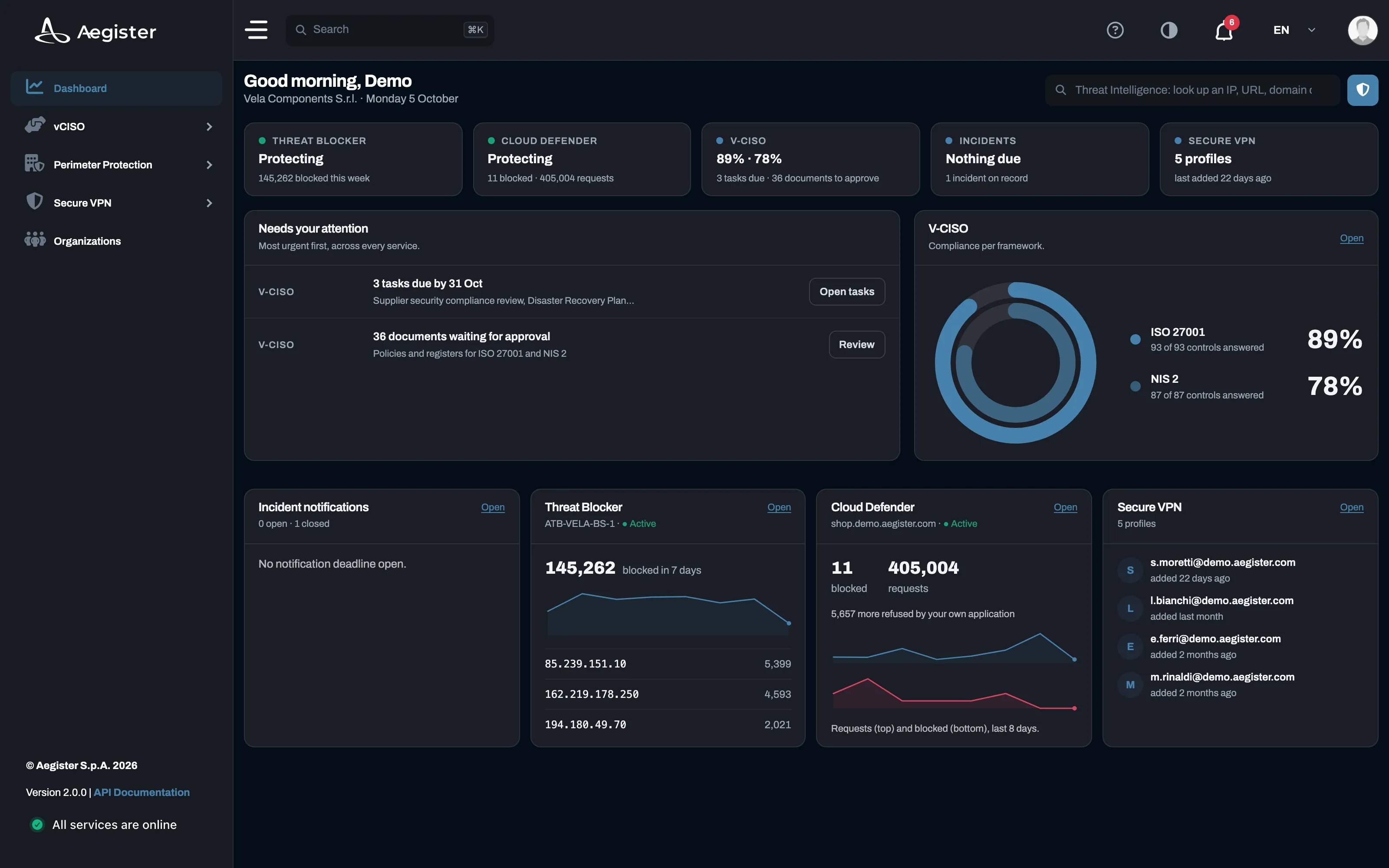1389x868 pixels.
Task: Open the user avatar profile menu
Action: click(x=1362, y=30)
